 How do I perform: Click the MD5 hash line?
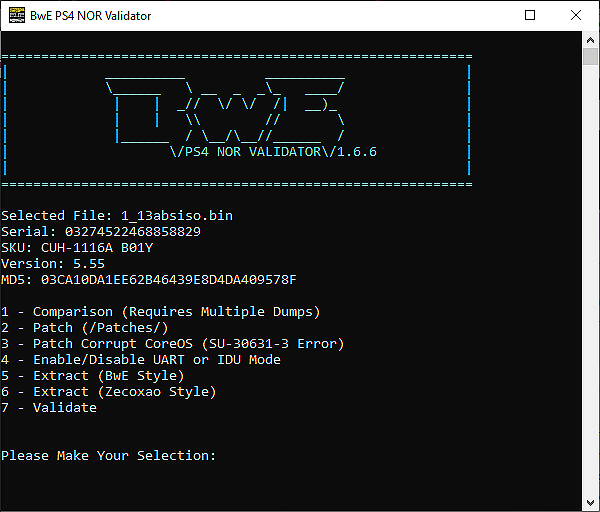[149, 280]
